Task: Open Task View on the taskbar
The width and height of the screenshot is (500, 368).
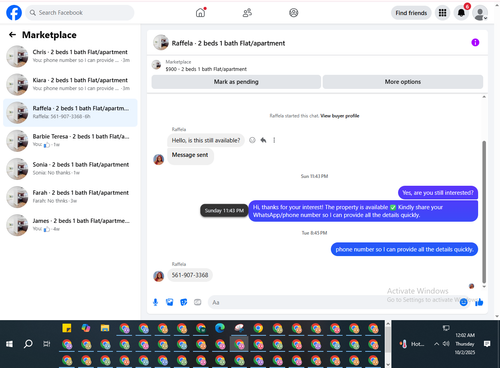Action: (x=47, y=344)
